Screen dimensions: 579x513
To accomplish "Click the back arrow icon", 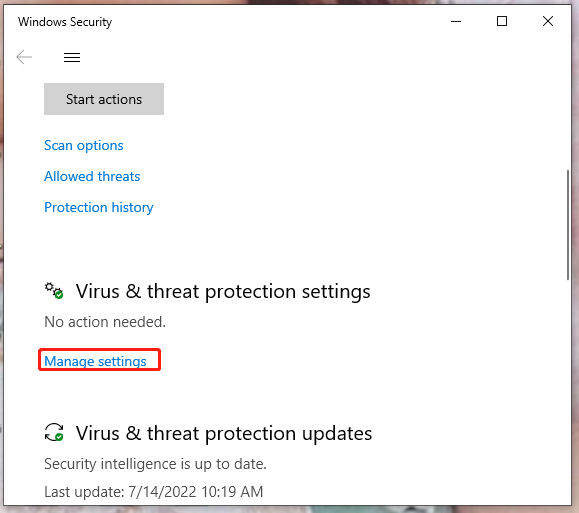I will (x=24, y=57).
